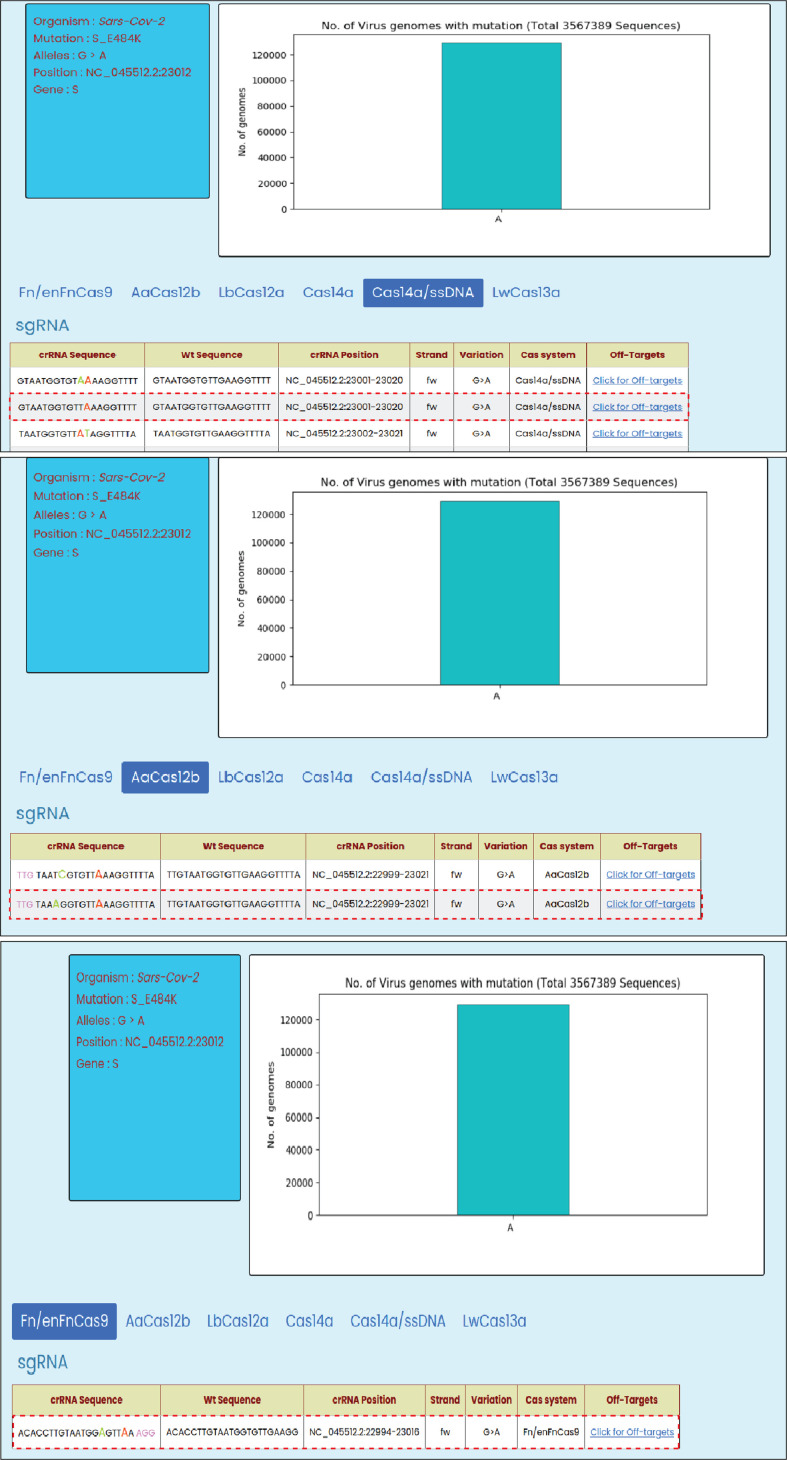The width and height of the screenshot is (787, 1460).
Task: Select crRNA cell ACACCTTGTAATGGAGTTAA AGG
Action: pyautogui.click(x=86, y=1432)
